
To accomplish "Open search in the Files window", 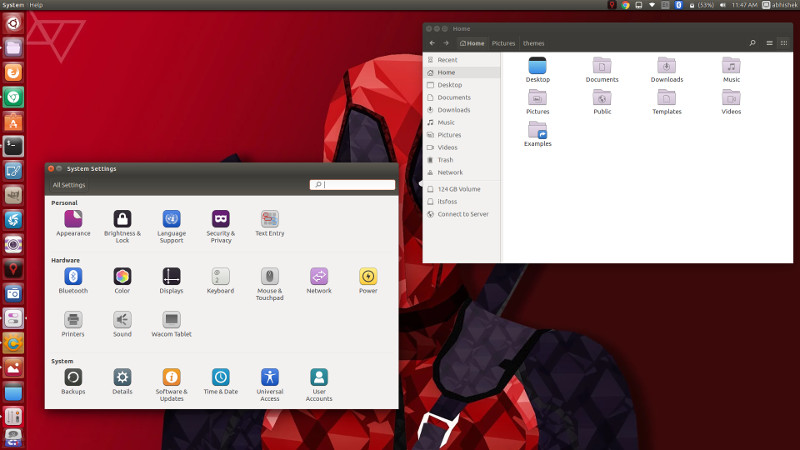I will click(x=752, y=43).
